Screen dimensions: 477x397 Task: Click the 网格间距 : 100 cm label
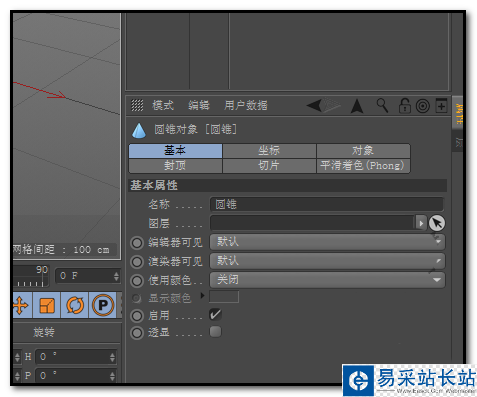pyautogui.click(x=61, y=250)
